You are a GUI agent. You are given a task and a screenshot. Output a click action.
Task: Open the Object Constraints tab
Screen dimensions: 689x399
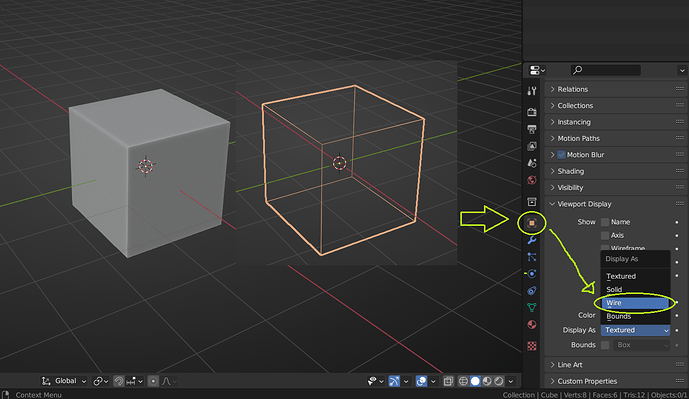[532, 290]
